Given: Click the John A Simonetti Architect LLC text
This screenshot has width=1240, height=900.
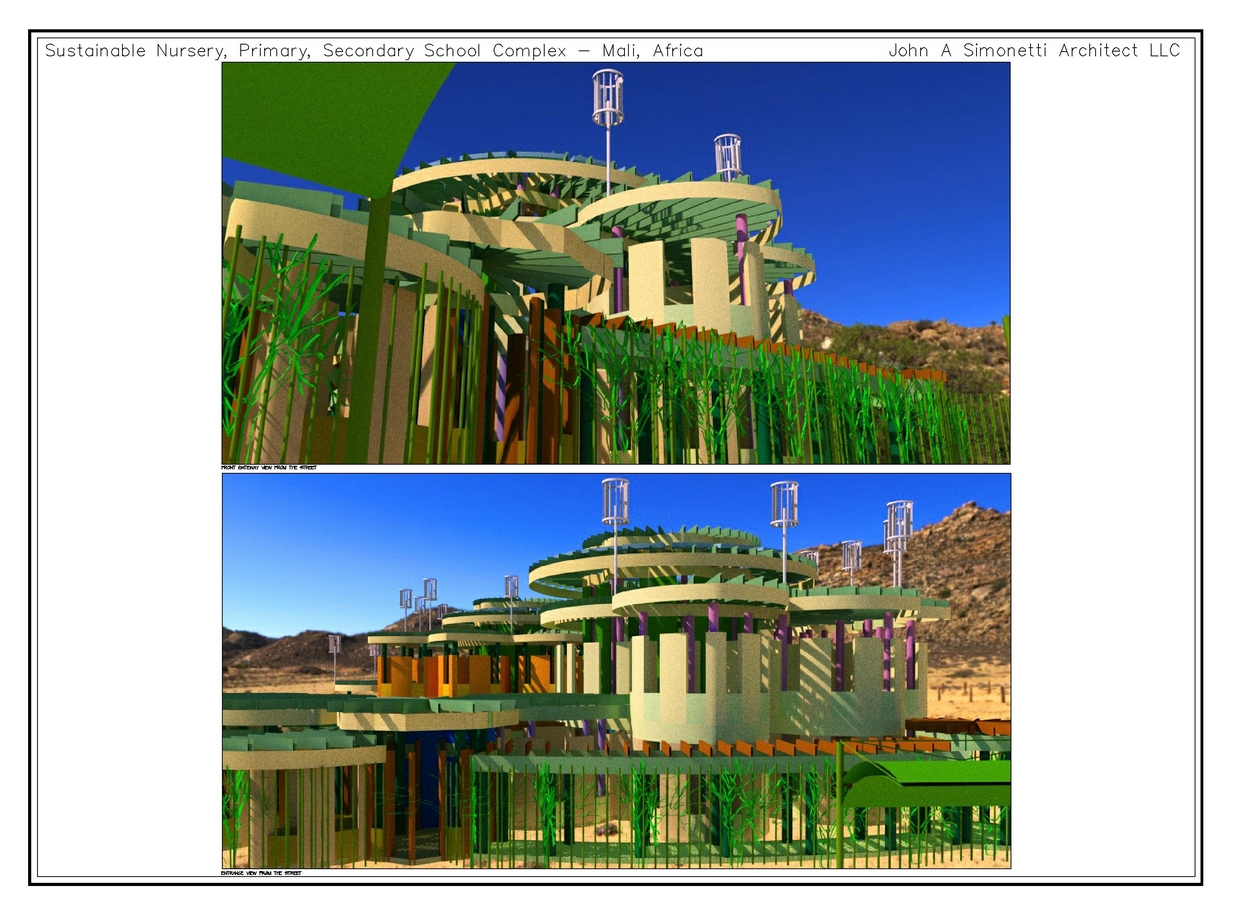Looking at the screenshot, I should click(1034, 51).
